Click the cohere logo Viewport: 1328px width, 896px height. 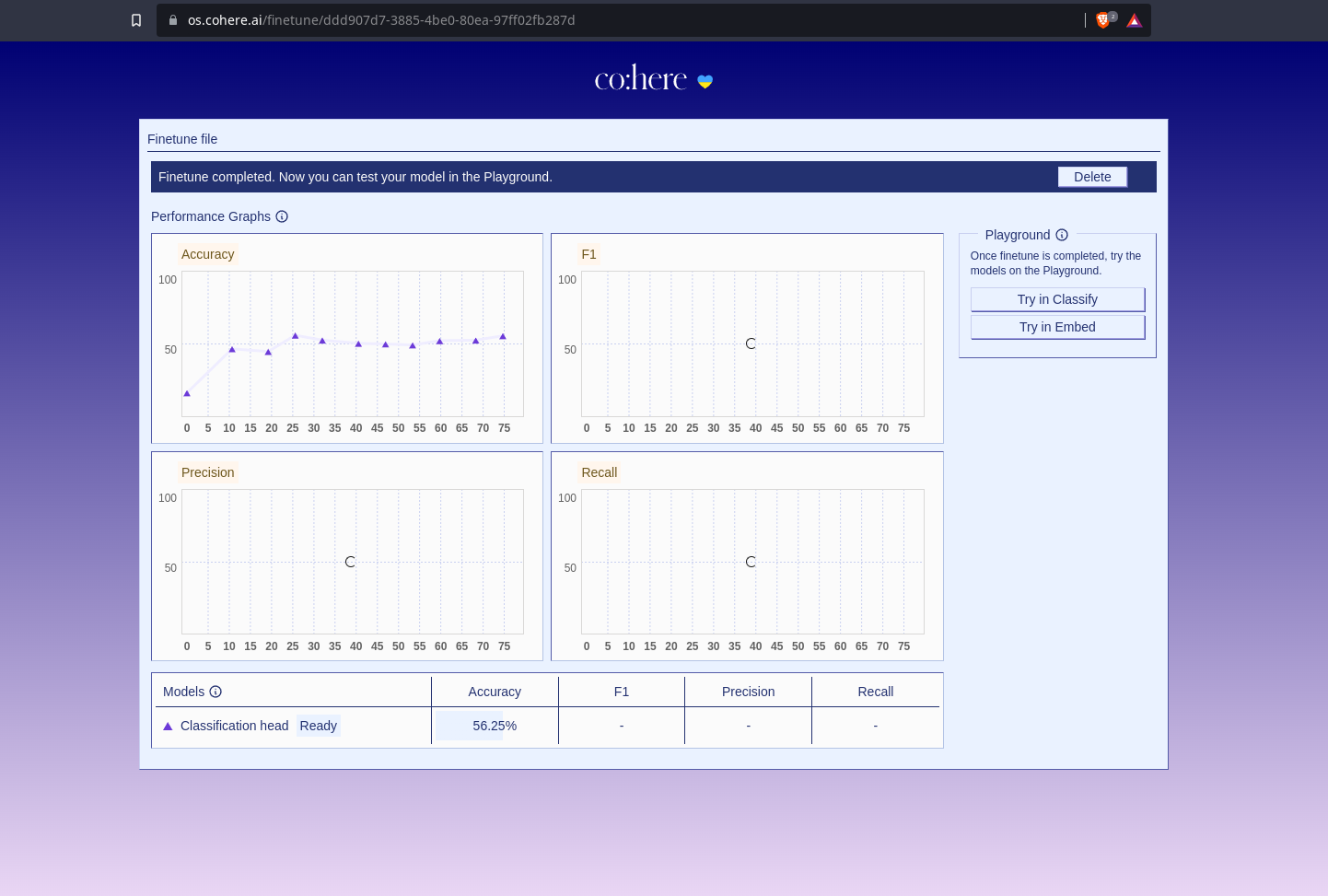tap(641, 79)
